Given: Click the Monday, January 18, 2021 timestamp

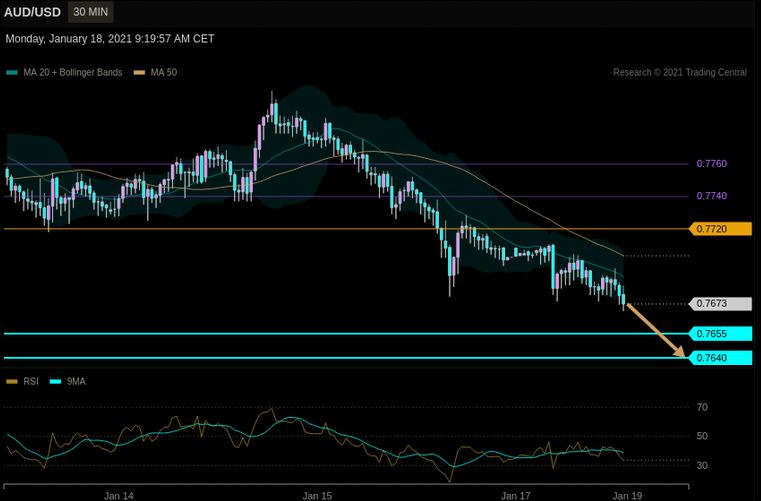Looking at the screenshot, I should pyautogui.click(x=110, y=39).
